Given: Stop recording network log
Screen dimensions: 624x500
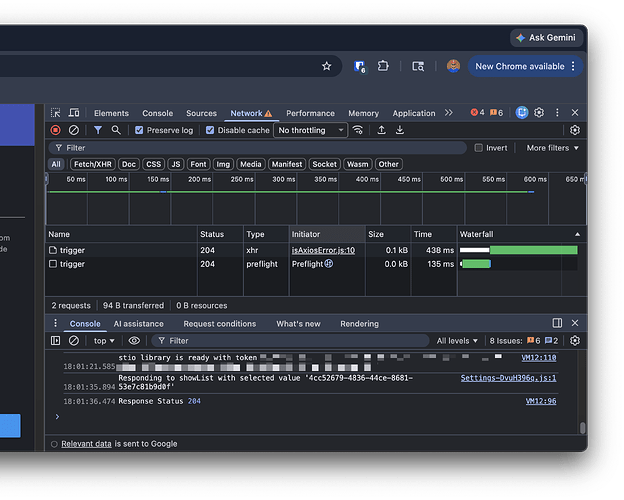Looking at the screenshot, I should pos(56,130).
